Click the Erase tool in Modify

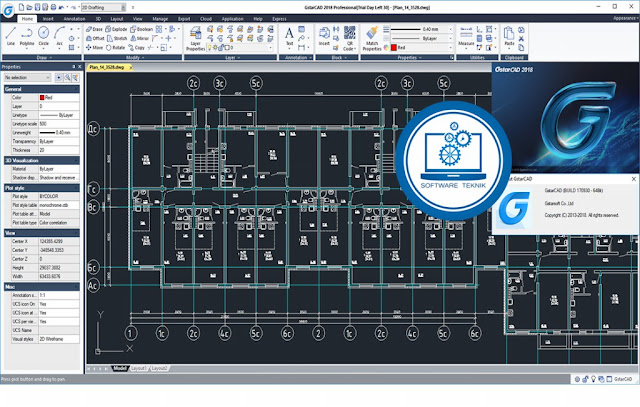pyautogui.click(x=94, y=29)
